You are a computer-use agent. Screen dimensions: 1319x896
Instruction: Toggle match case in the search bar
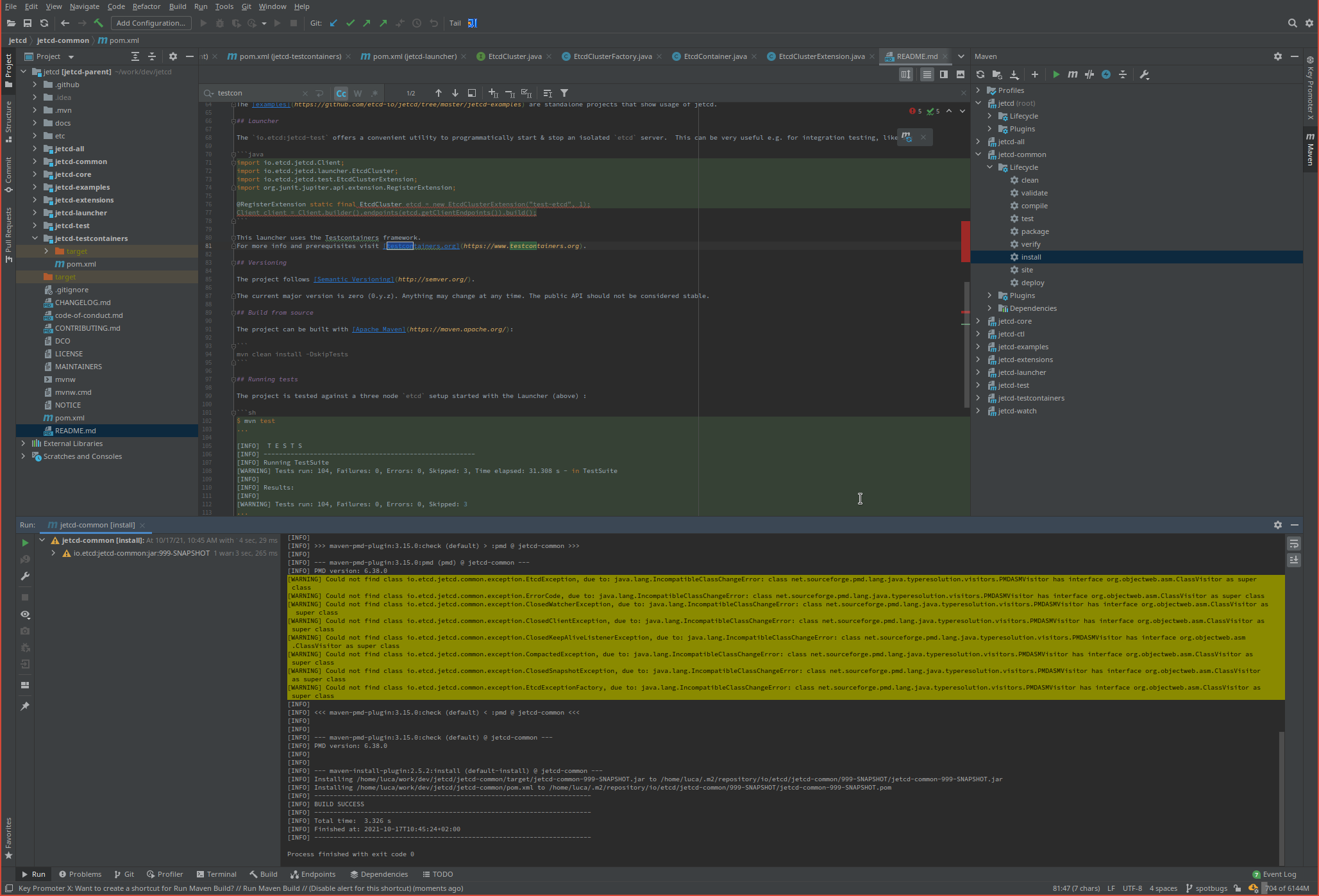click(x=340, y=93)
